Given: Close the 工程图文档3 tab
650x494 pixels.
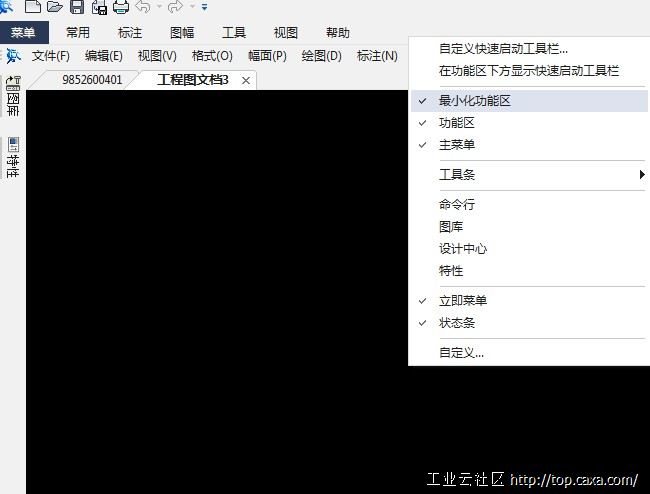Looking at the screenshot, I should point(246,80).
